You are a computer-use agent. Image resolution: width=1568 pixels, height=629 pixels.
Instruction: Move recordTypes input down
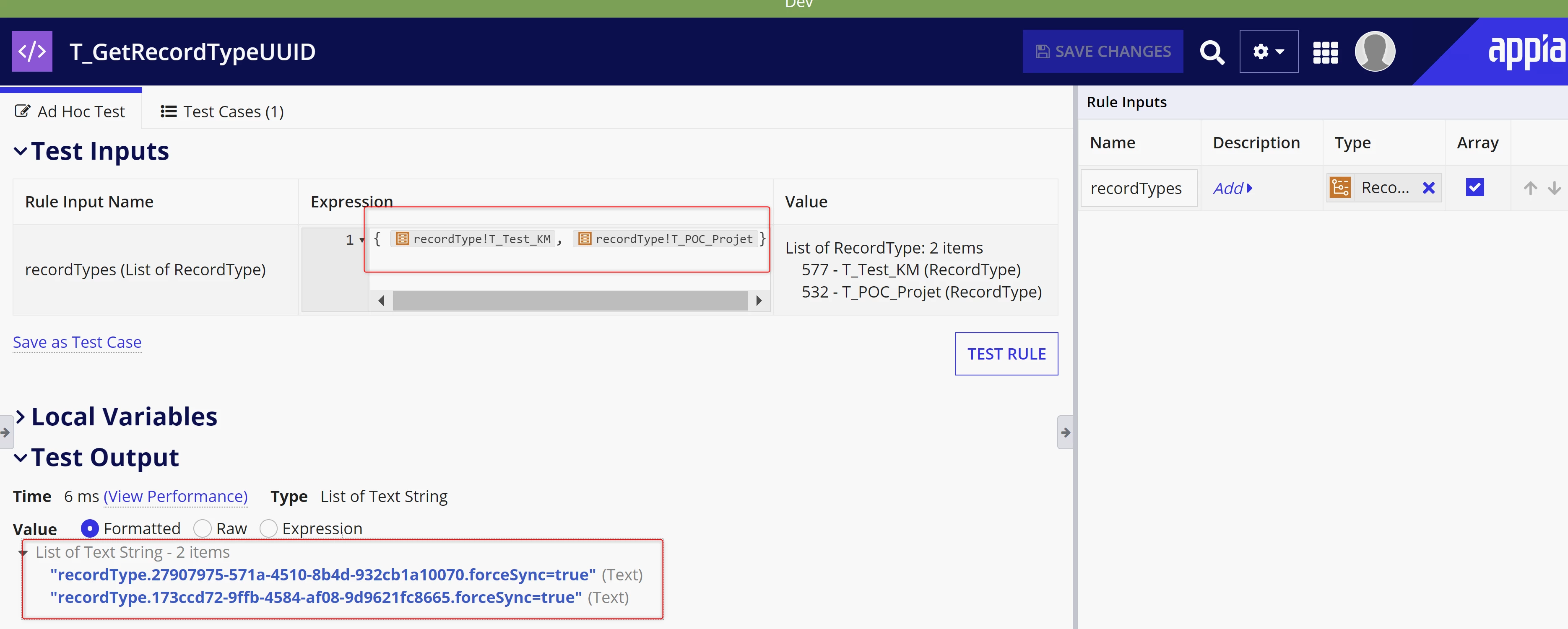pos(1555,189)
